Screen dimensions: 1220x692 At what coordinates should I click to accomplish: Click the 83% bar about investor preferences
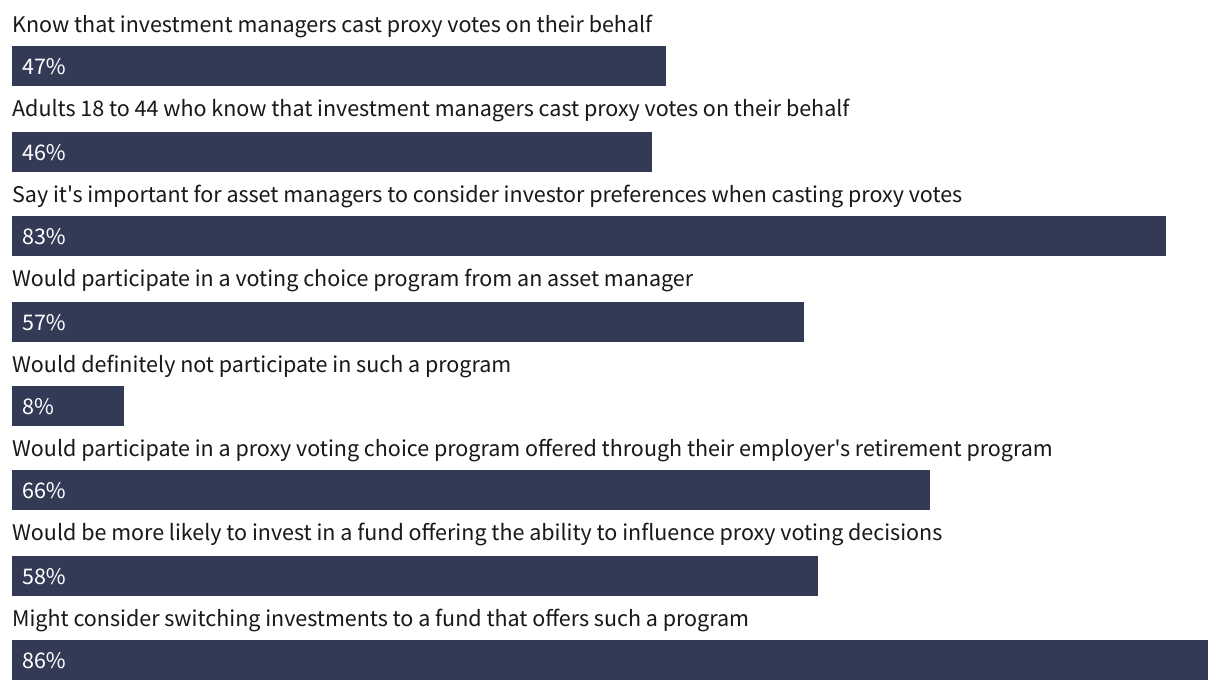click(x=589, y=236)
